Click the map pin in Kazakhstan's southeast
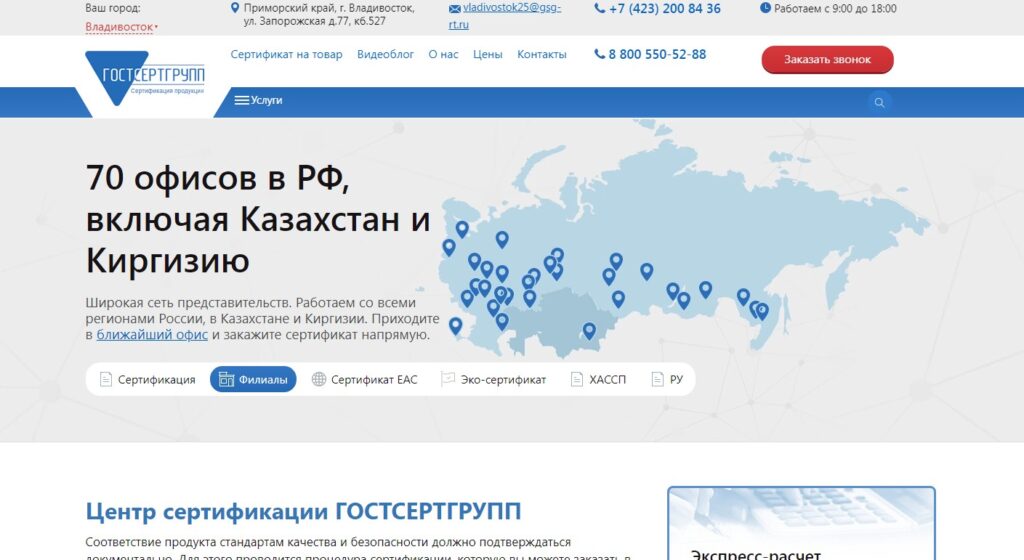This screenshot has height=560, width=1024. click(589, 331)
